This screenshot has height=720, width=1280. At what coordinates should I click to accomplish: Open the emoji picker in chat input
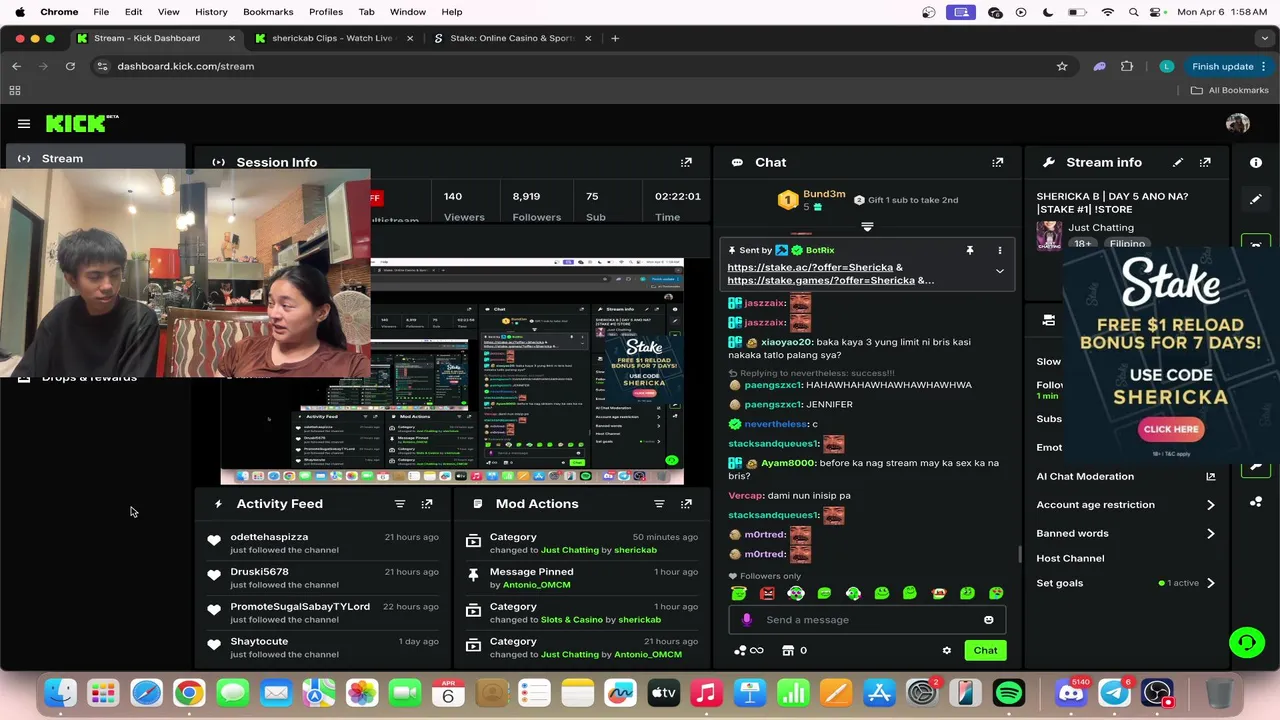pyautogui.click(x=989, y=620)
